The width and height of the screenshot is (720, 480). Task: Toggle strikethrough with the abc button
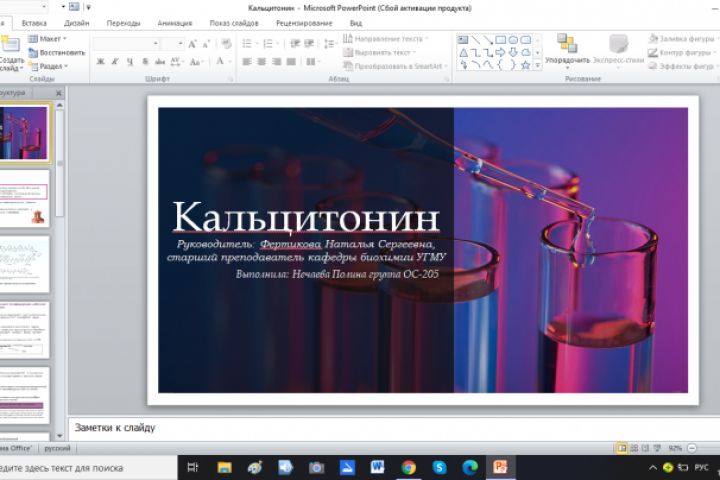(x=160, y=62)
